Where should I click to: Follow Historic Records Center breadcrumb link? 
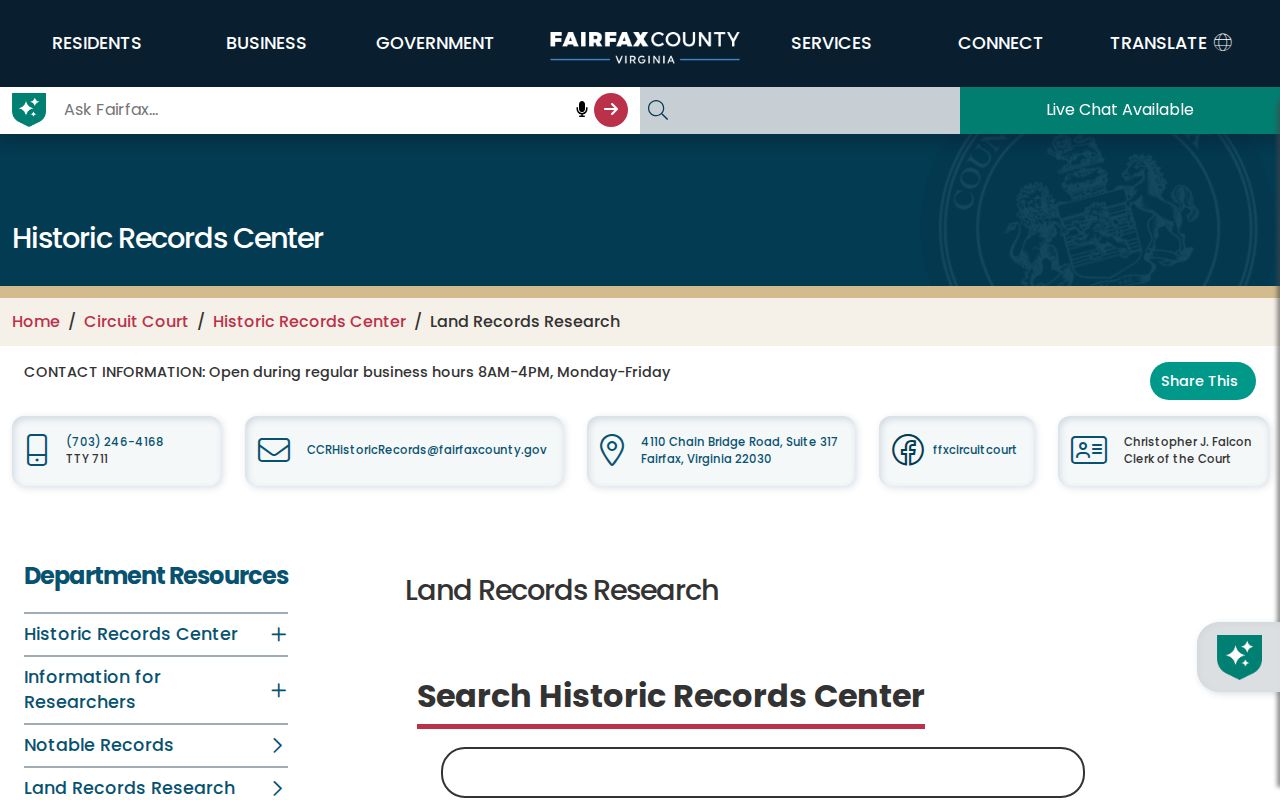pyautogui.click(x=309, y=321)
